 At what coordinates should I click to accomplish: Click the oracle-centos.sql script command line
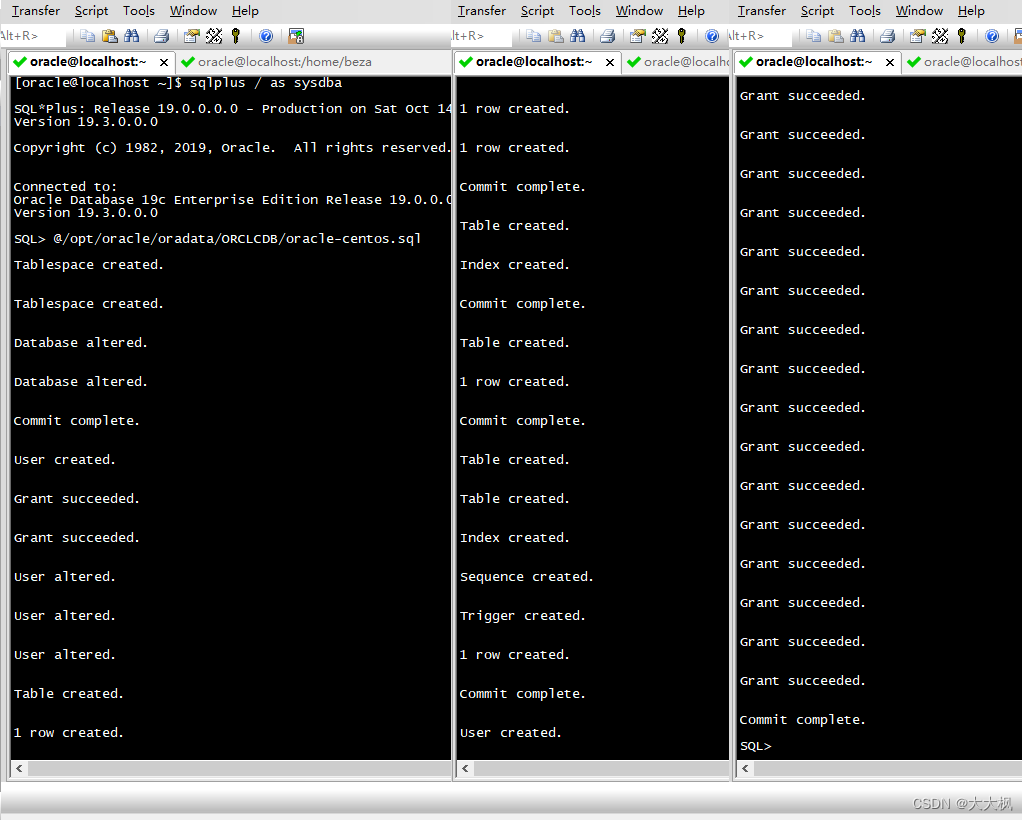(217, 239)
